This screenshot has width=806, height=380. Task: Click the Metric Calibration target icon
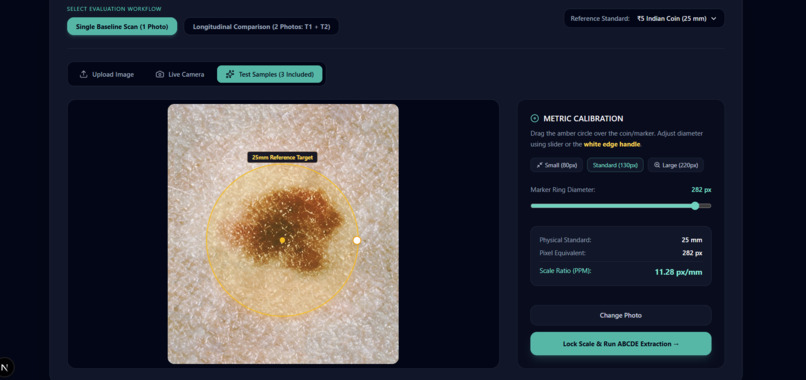coord(535,118)
